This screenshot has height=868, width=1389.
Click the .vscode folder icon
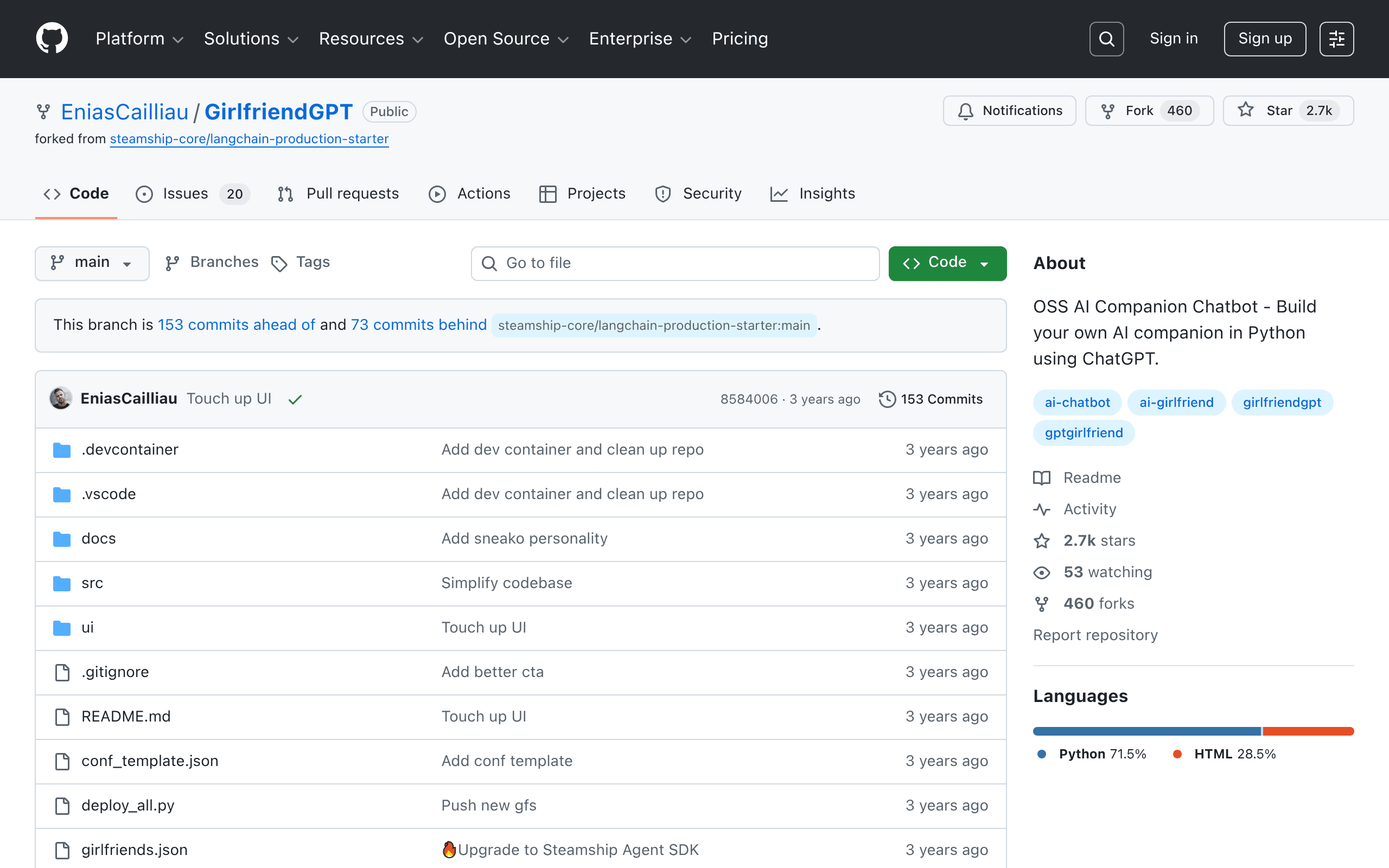[61, 494]
